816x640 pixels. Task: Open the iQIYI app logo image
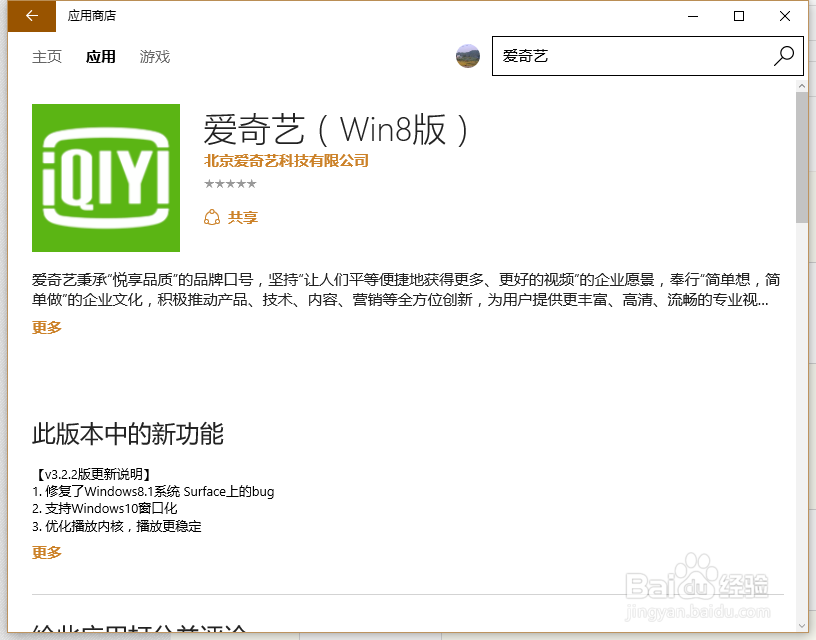click(106, 178)
